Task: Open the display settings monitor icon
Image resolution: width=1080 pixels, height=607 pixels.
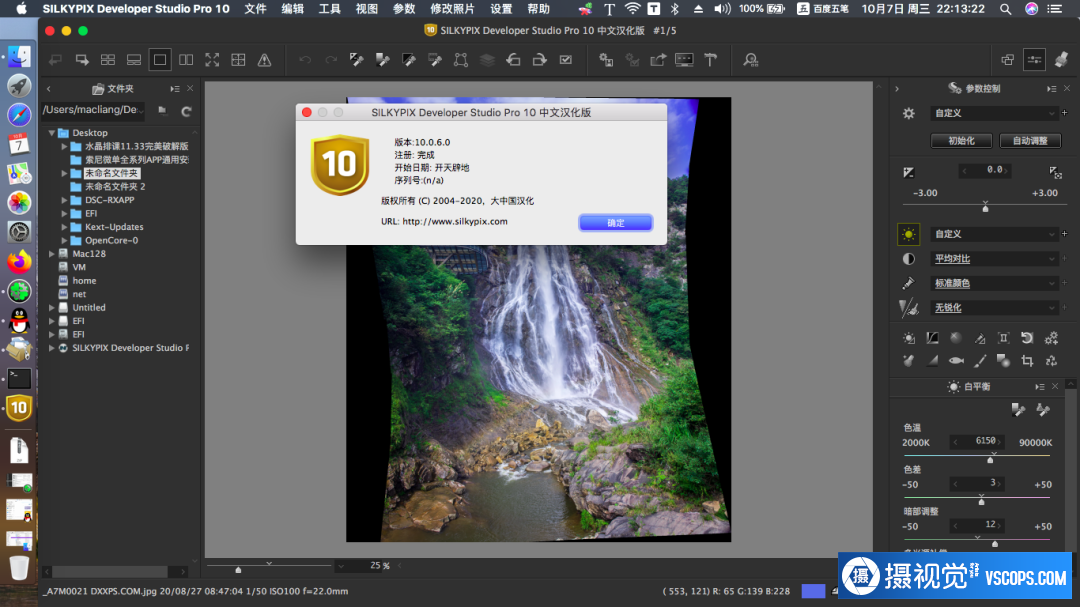Action: click(x=684, y=60)
